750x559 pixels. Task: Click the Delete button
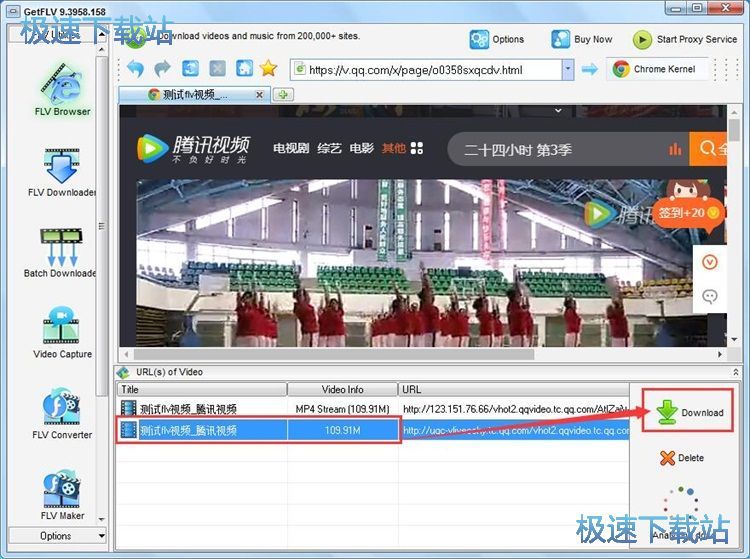[x=682, y=458]
